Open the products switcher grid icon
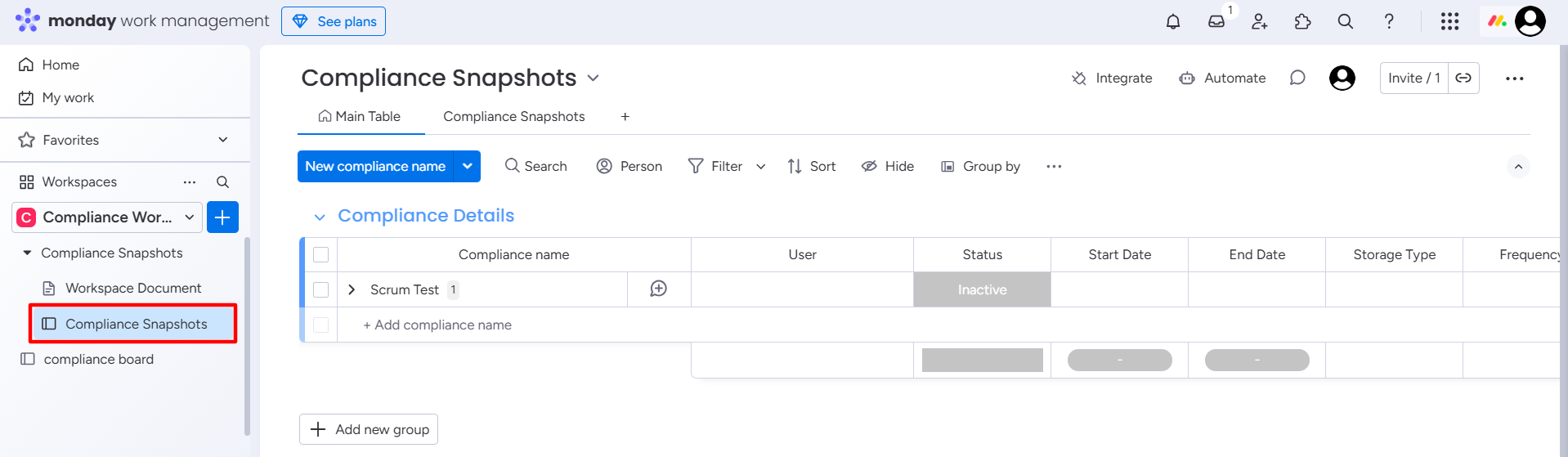The height and width of the screenshot is (457, 1568). tap(1449, 21)
